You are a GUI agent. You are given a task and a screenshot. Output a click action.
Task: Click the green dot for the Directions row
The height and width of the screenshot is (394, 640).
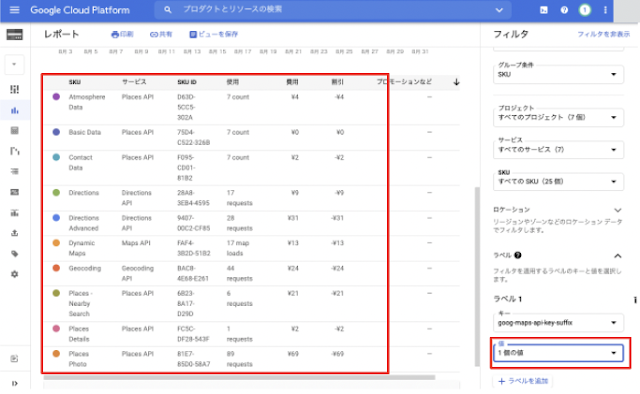click(56, 192)
